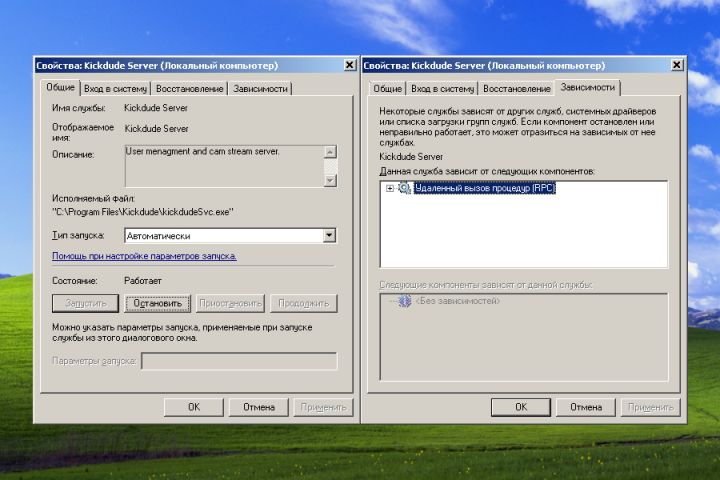Select the 'Удаленный вызов процедур (RPC)' tree item
The width and height of the screenshot is (720, 480).
[x=484, y=188]
